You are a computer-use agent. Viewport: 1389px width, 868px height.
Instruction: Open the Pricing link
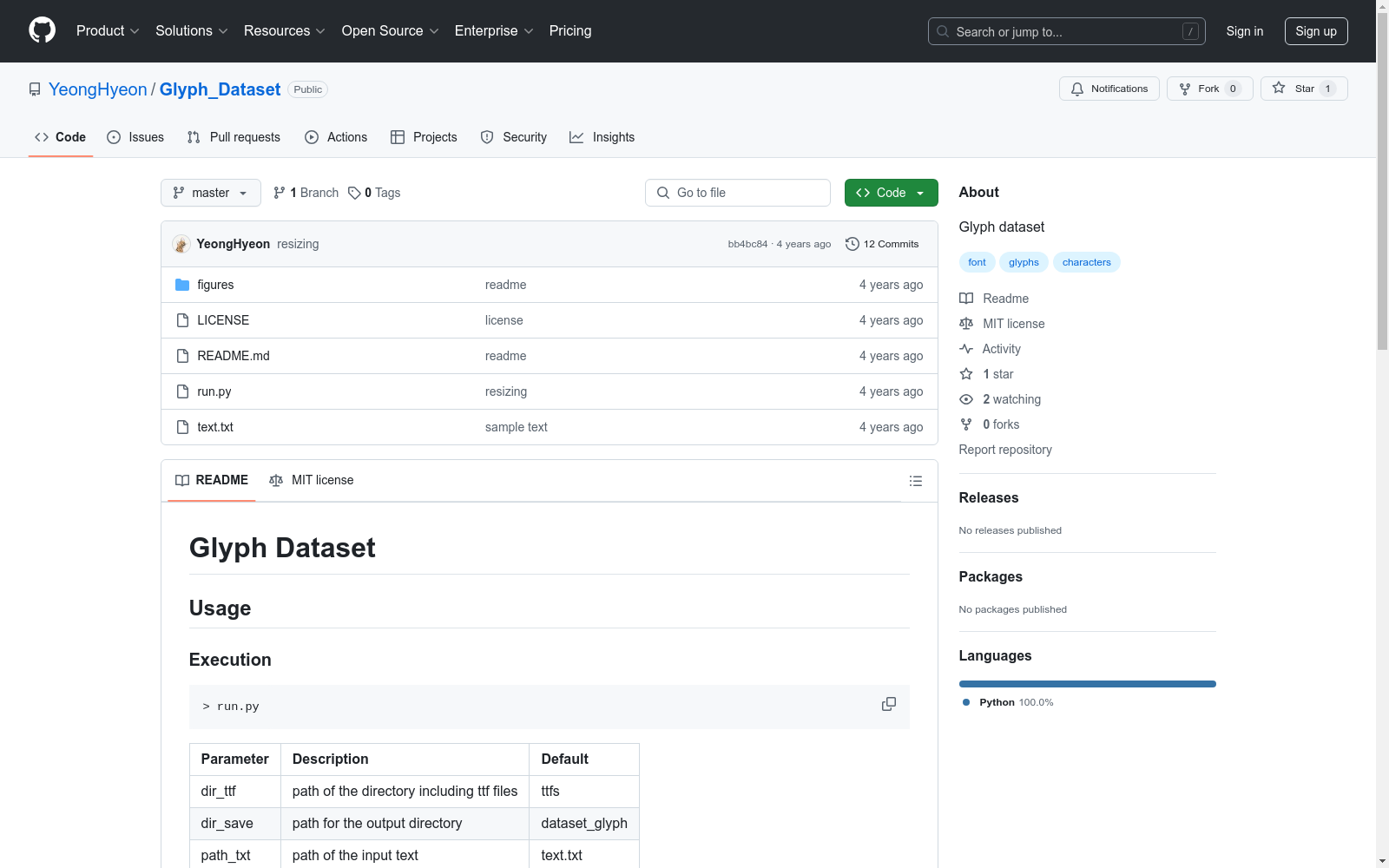[570, 31]
